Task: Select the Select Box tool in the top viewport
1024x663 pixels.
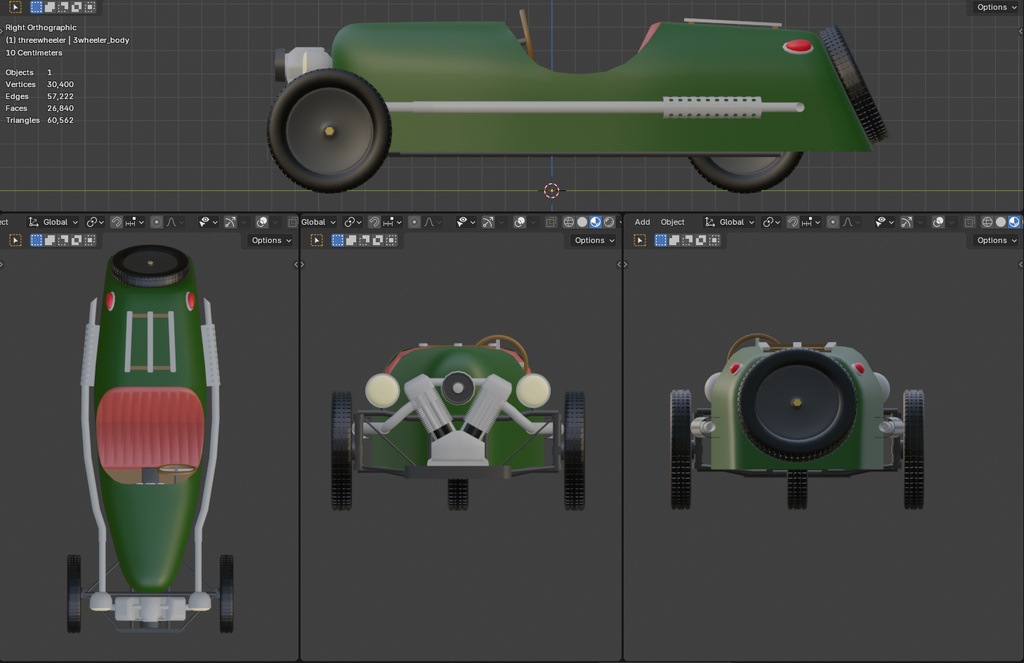Action: click(x=15, y=7)
